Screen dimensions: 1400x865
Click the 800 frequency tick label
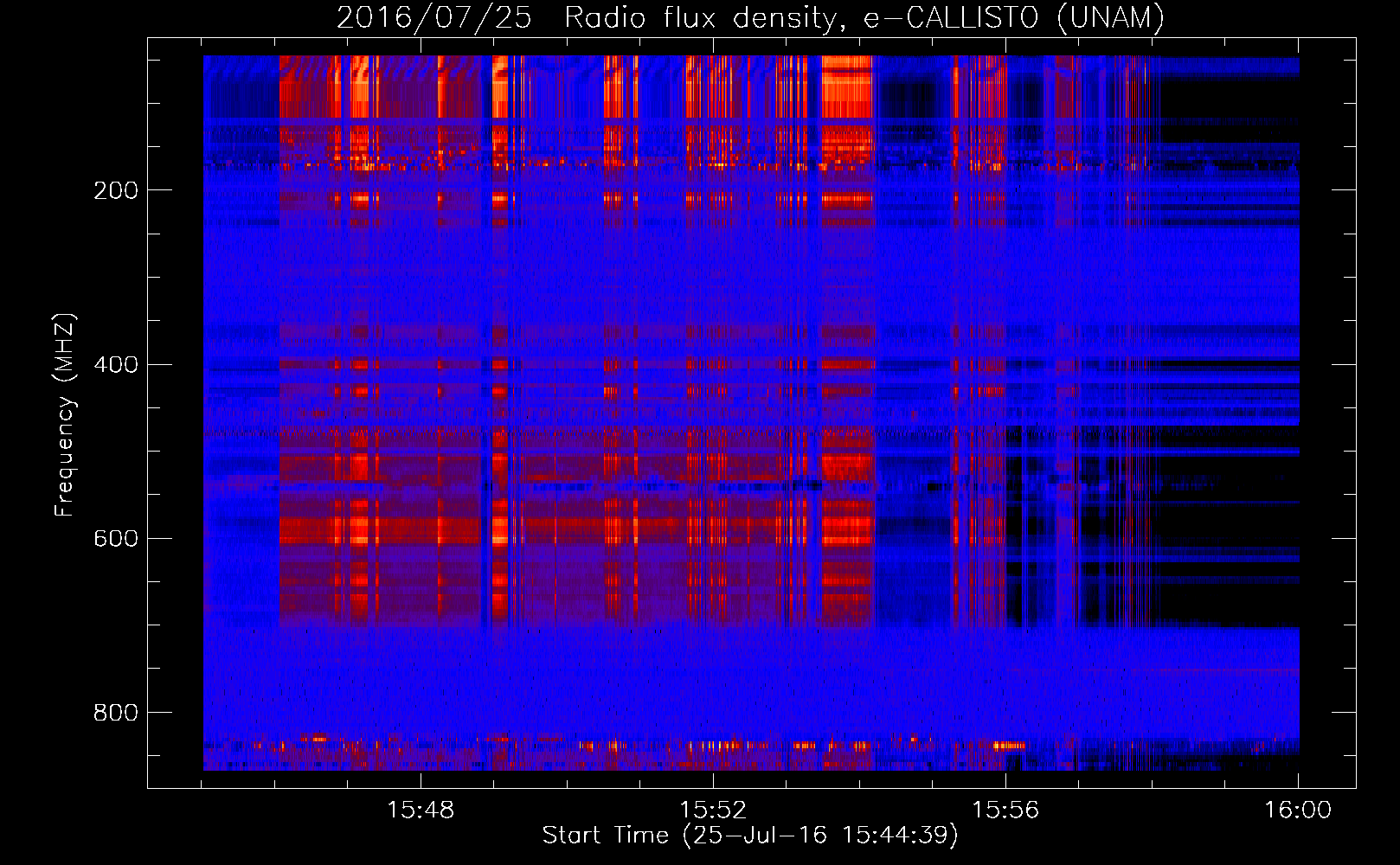tap(116, 713)
